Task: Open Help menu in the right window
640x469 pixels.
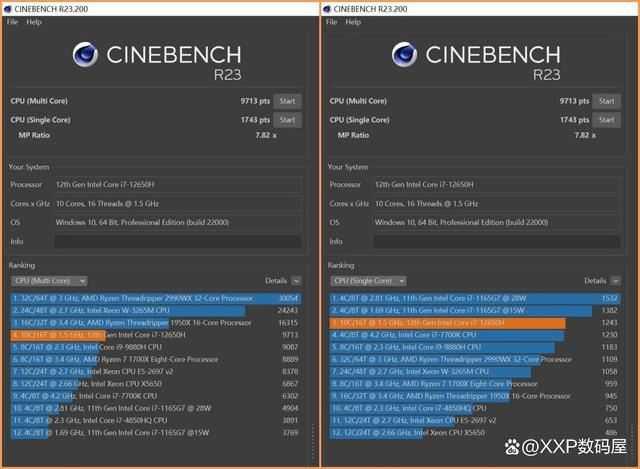Action: pyautogui.click(x=353, y=21)
